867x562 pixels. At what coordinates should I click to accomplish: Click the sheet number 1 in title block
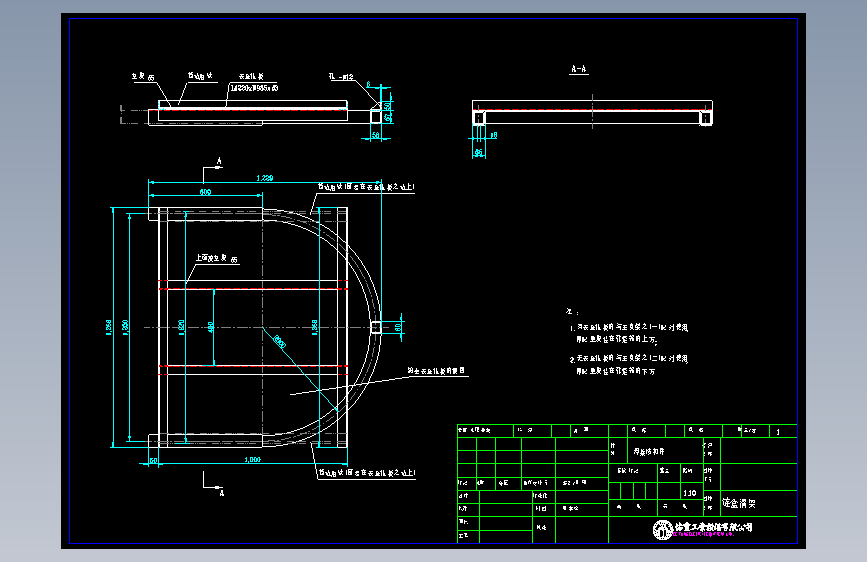pyautogui.click(x=778, y=432)
